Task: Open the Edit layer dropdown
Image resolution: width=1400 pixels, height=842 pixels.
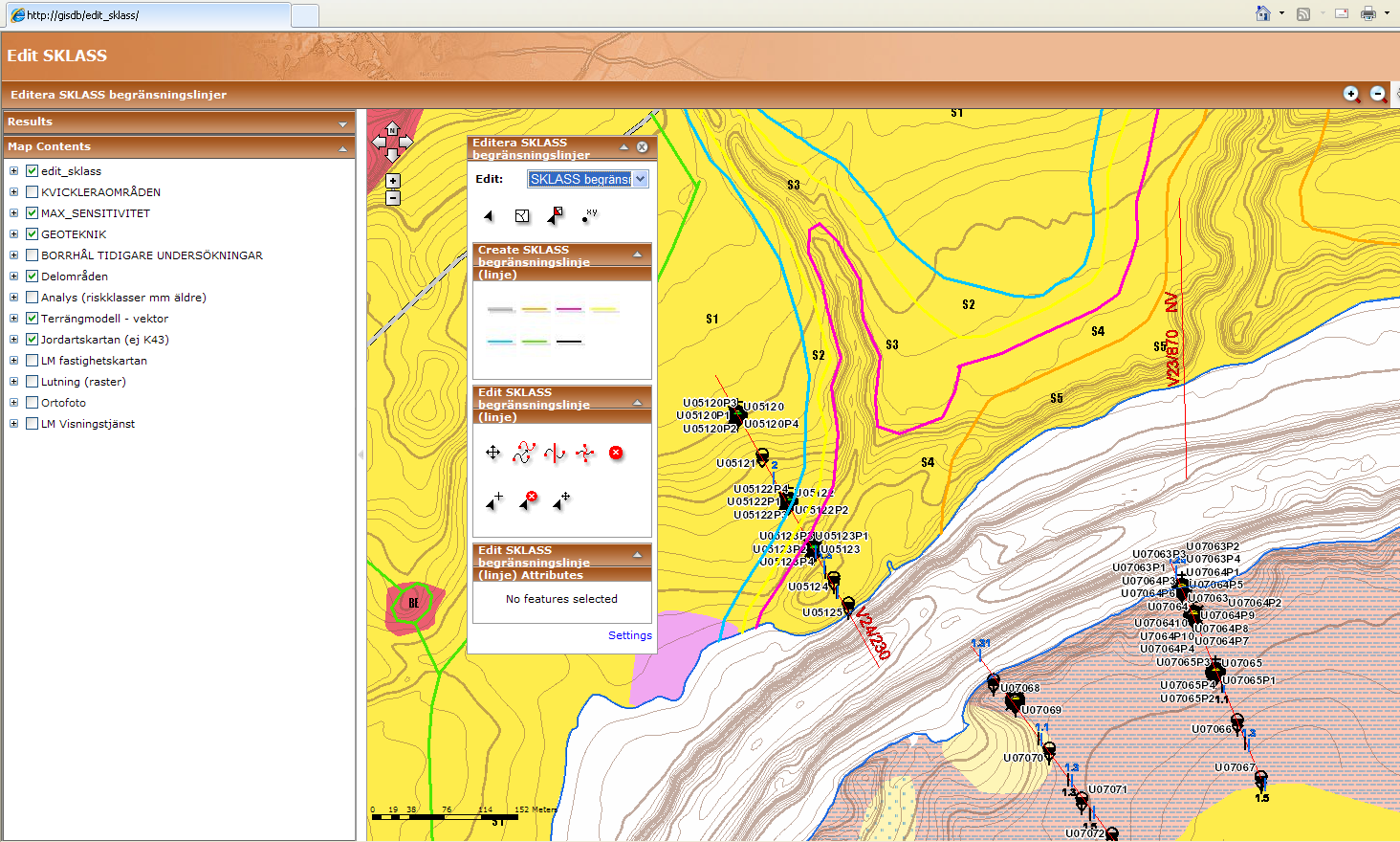Action: click(588, 179)
